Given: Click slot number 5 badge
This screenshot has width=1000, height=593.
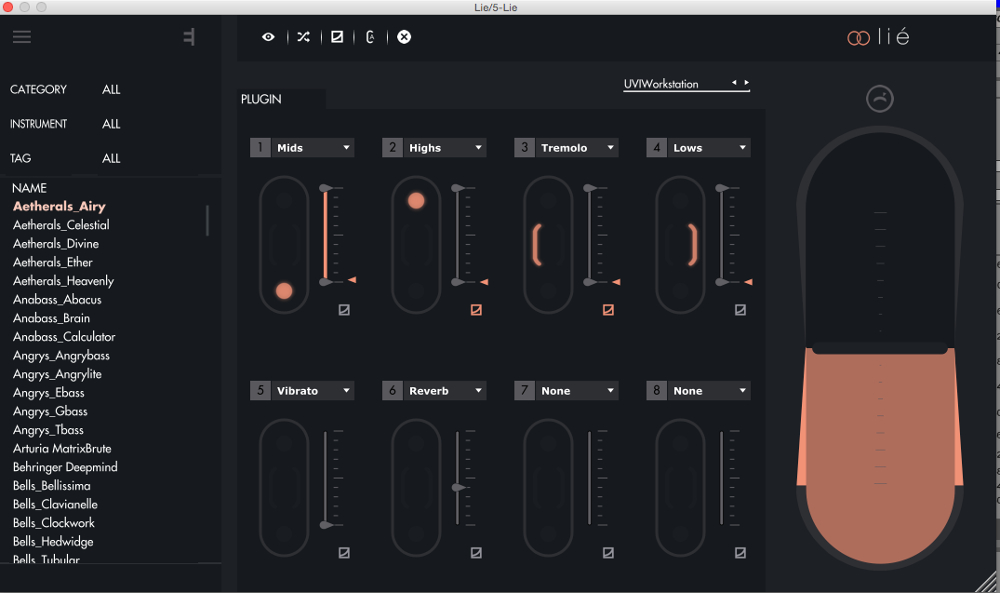Looking at the screenshot, I should coord(260,390).
